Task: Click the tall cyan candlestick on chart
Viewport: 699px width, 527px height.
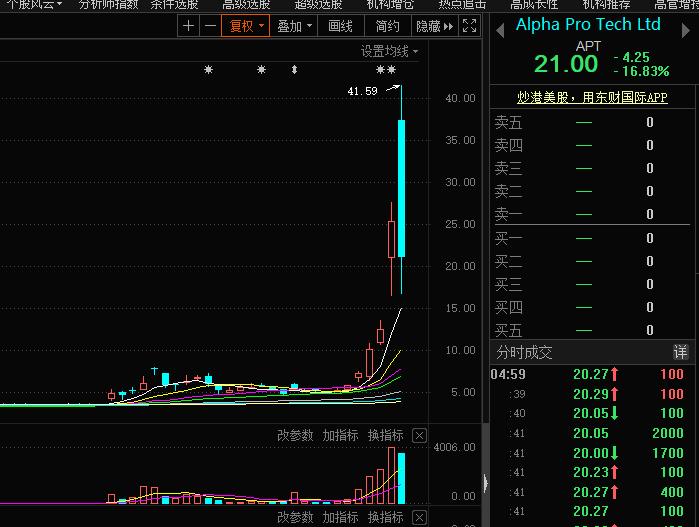Action: click(401, 188)
